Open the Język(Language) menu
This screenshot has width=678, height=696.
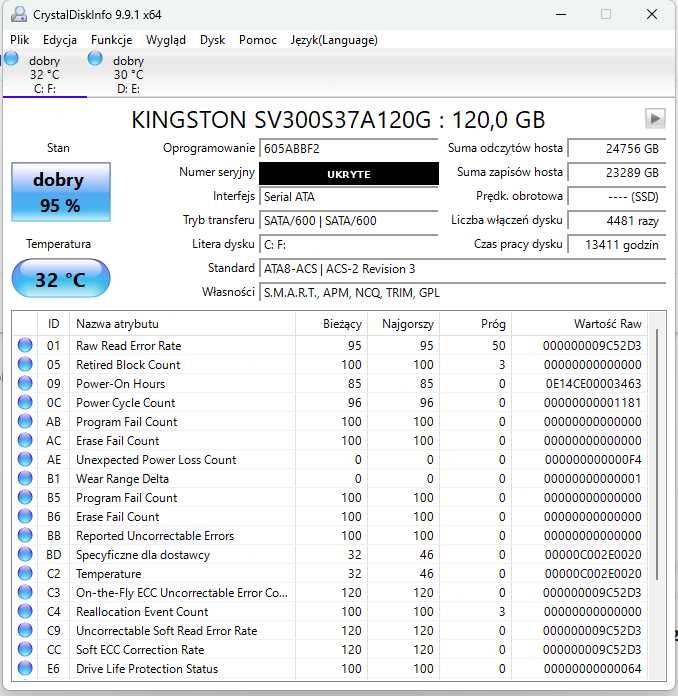pos(334,40)
